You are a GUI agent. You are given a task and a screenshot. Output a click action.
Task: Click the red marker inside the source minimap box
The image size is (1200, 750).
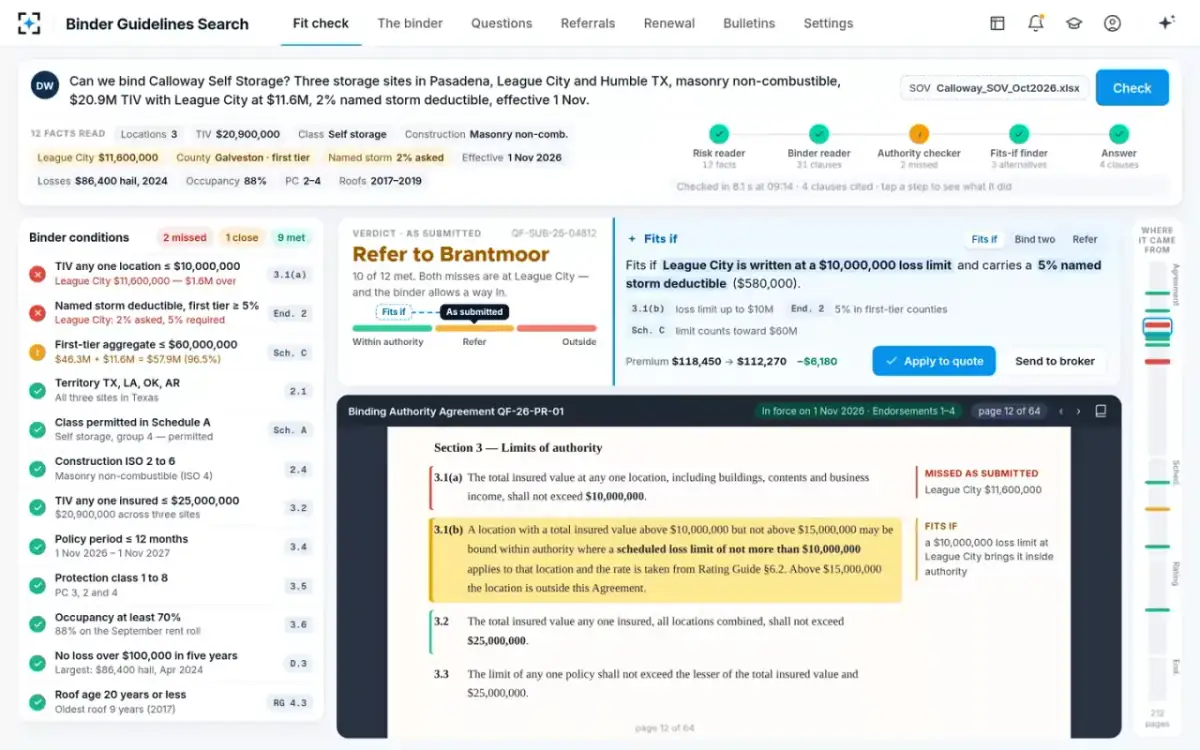[1157, 325]
